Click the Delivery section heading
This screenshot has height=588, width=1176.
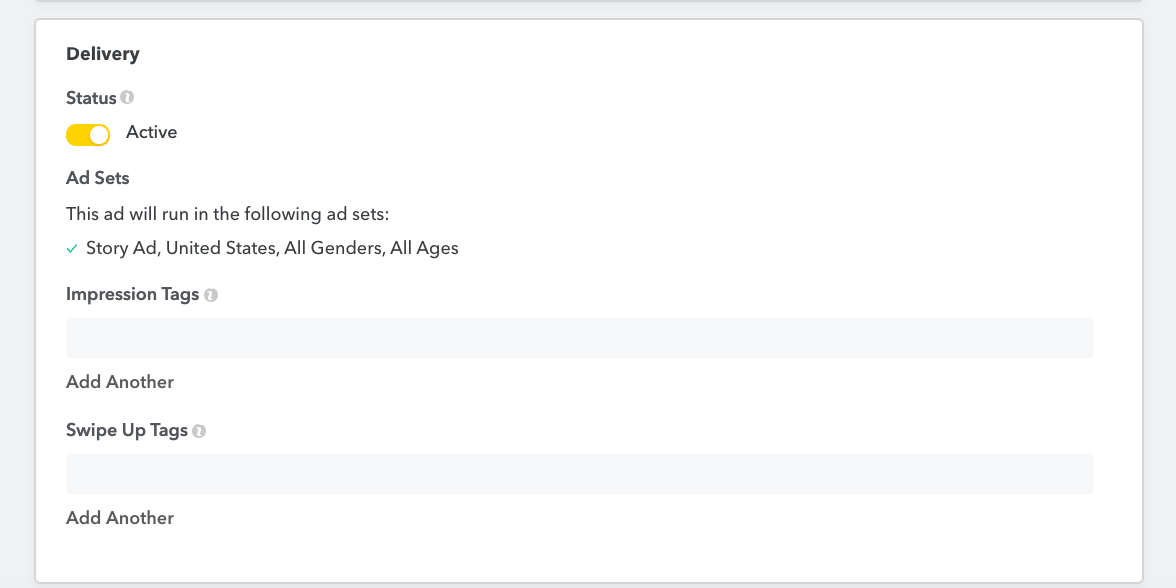103,54
